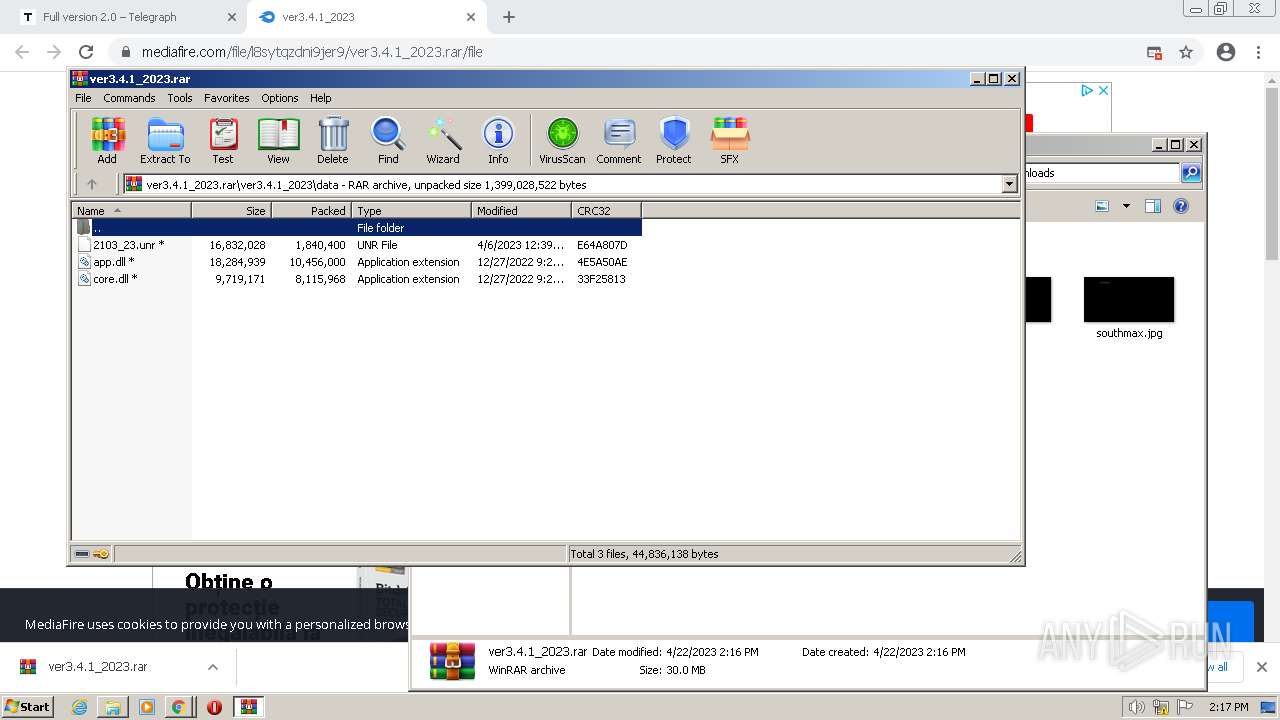1280x720 pixels.
Task: Close the Chrome downloads bar
Action: pyautogui.click(x=1261, y=667)
